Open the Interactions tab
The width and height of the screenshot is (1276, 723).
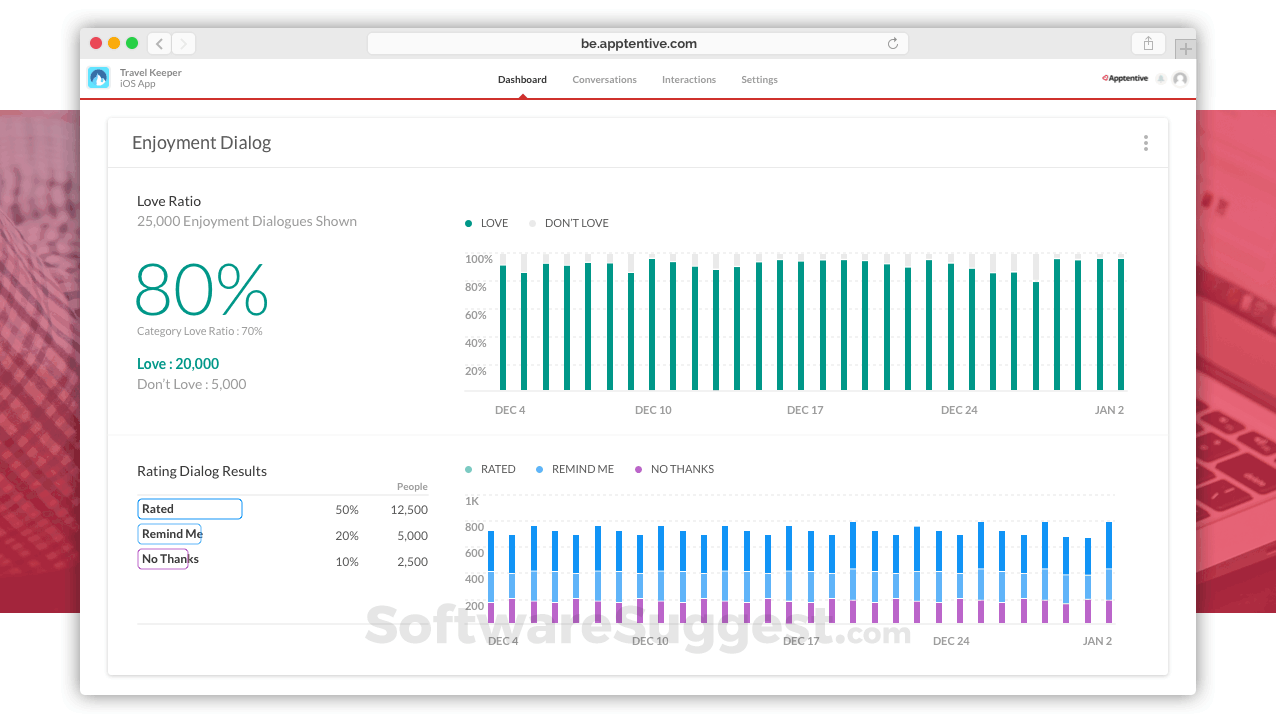point(689,79)
